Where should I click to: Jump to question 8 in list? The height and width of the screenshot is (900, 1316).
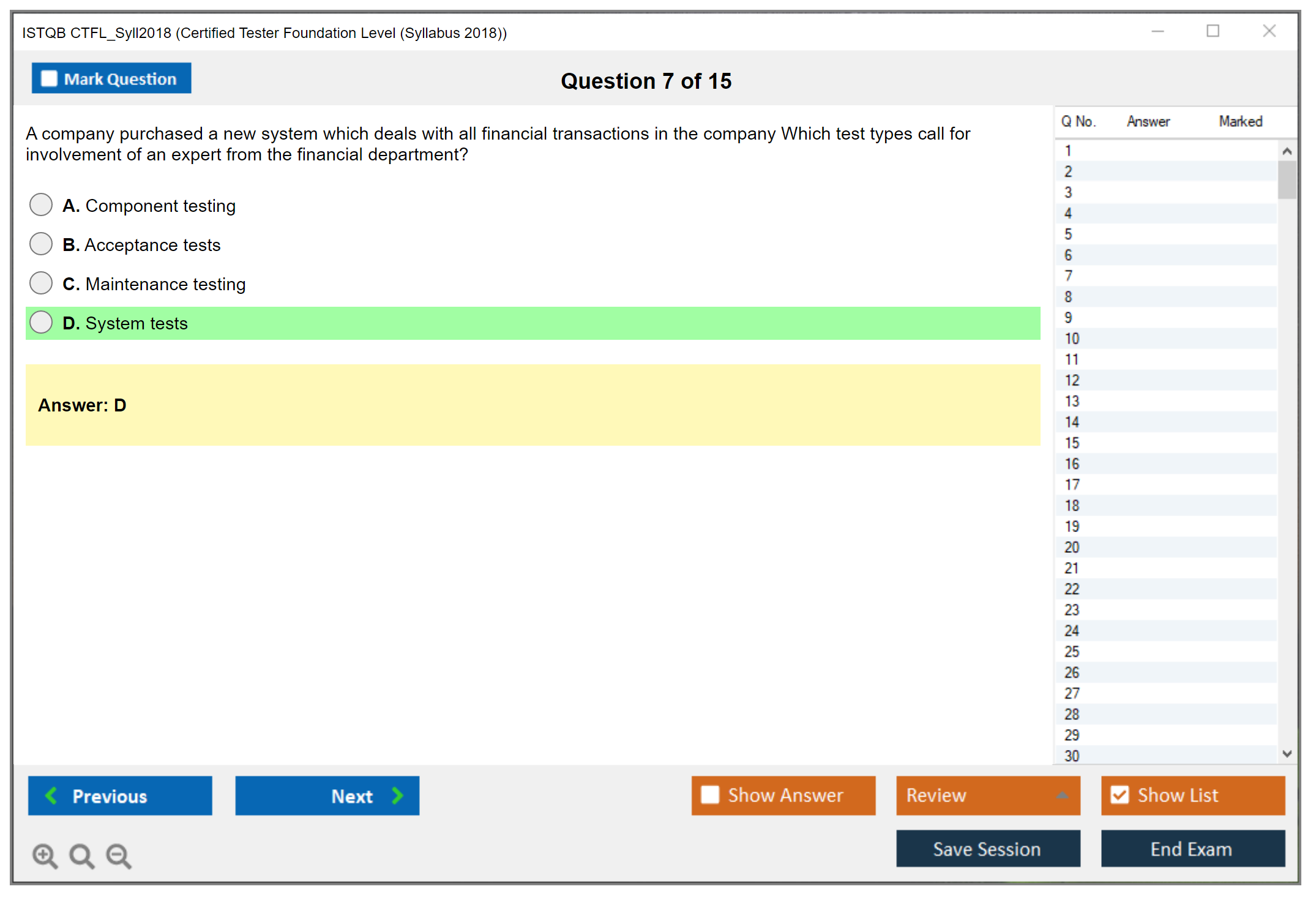point(1068,297)
